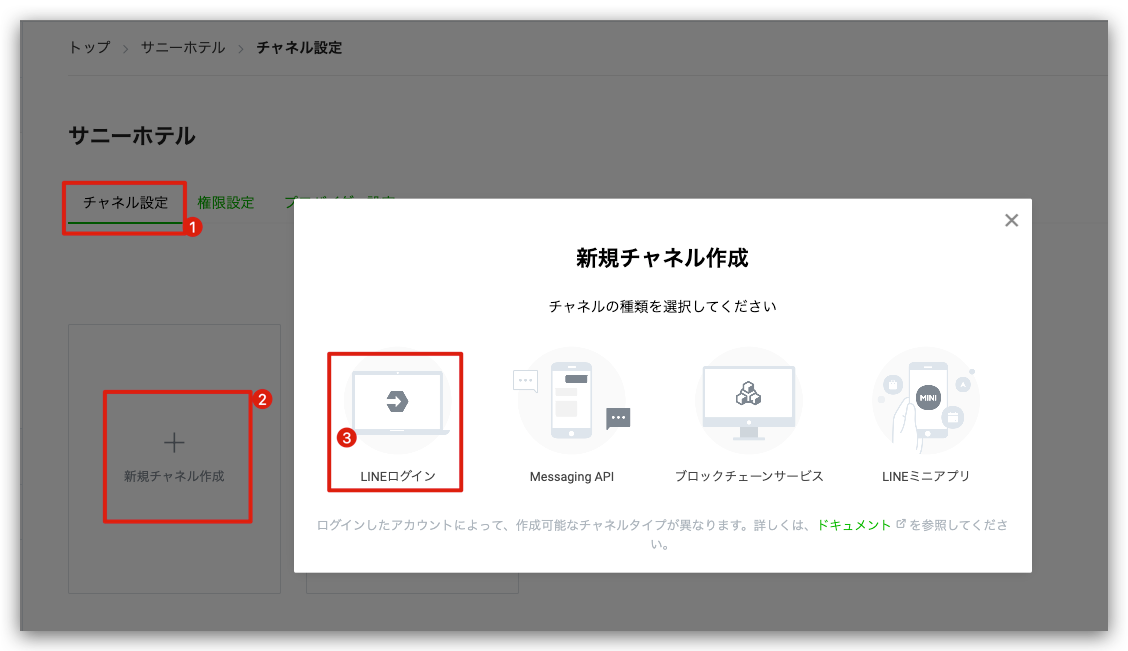1128x651 pixels.
Task: Click the Messaging API label text
Action: tap(572, 476)
